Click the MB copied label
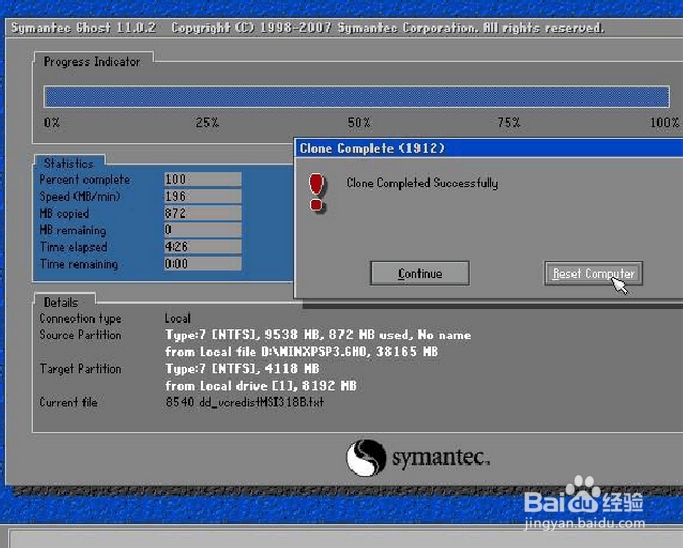The height and width of the screenshot is (548, 683). 64,213
